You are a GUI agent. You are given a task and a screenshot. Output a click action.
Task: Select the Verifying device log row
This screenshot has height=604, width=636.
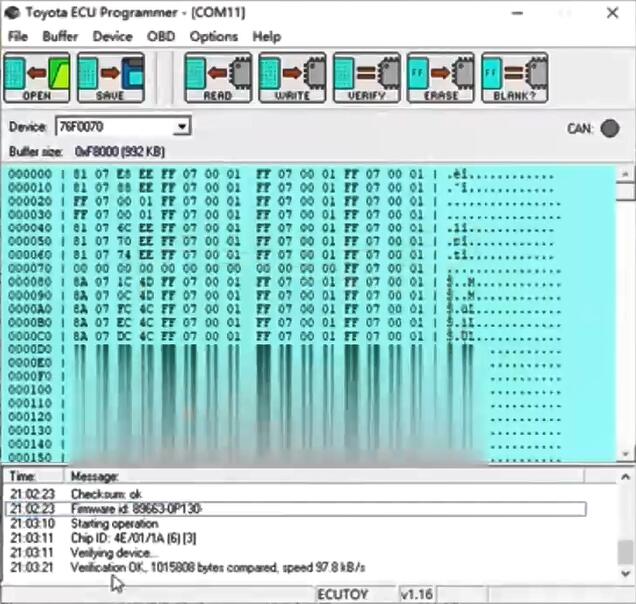(296, 553)
